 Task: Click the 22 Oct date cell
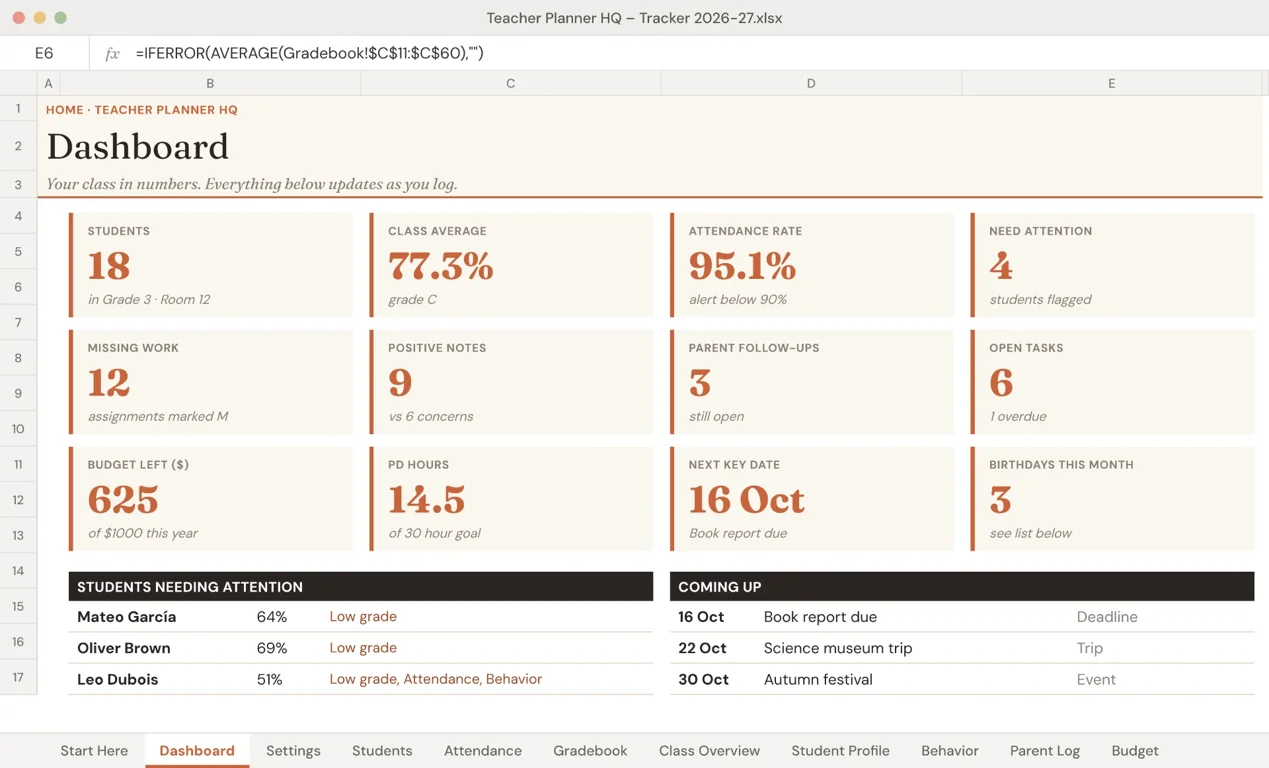702,648
